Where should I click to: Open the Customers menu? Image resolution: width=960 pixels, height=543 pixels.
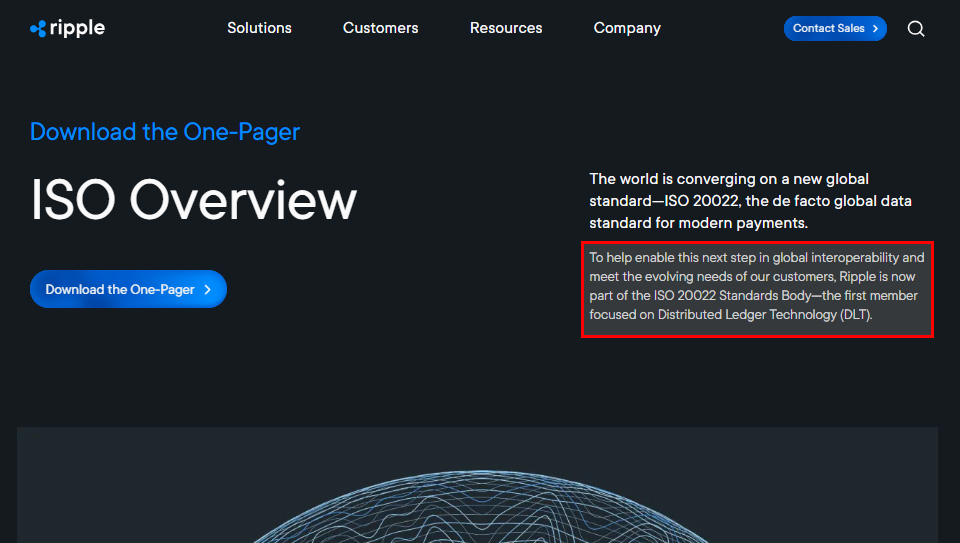coord(381,28)
